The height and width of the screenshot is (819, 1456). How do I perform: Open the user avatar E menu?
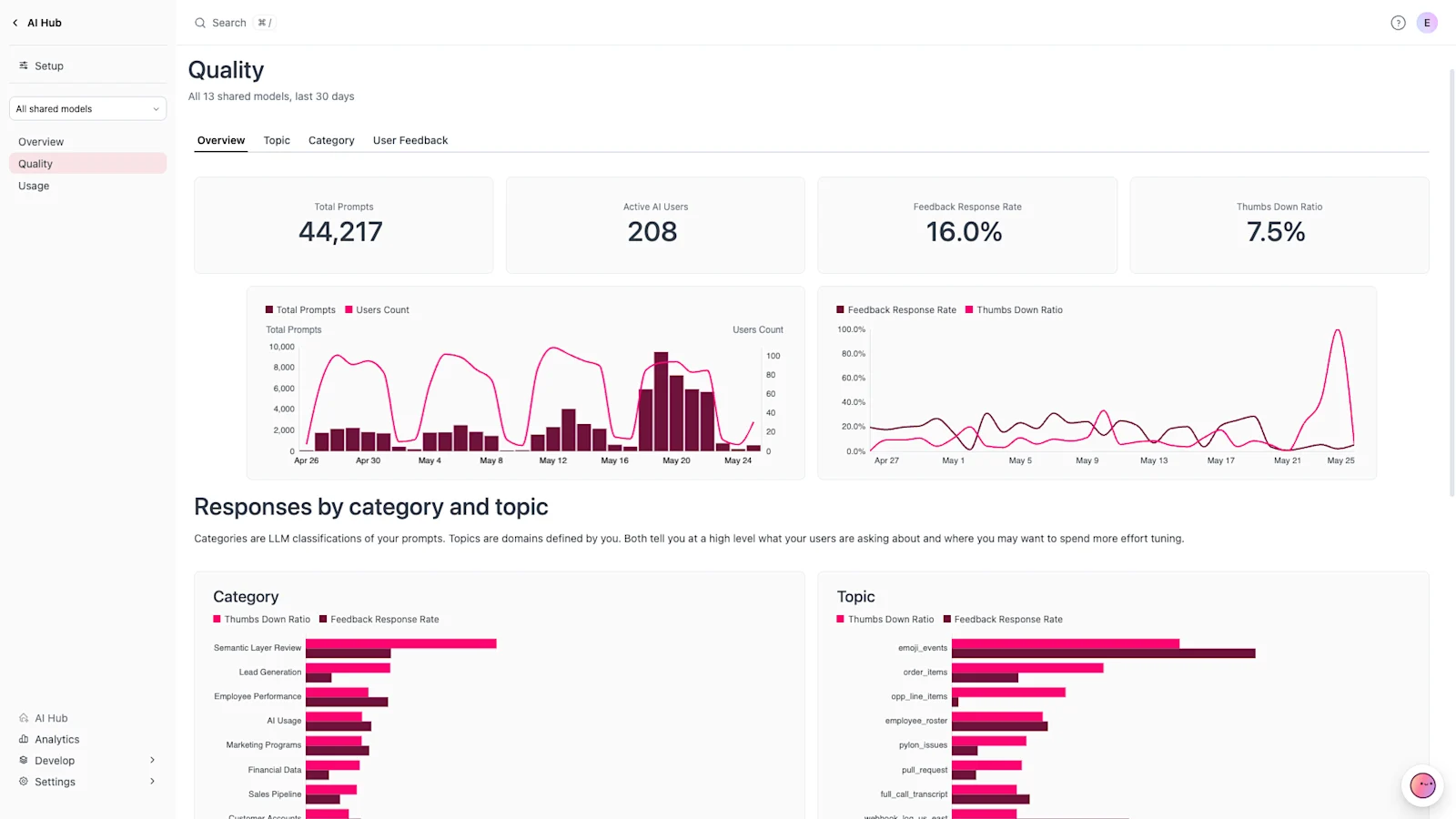tap(1427, 23)
